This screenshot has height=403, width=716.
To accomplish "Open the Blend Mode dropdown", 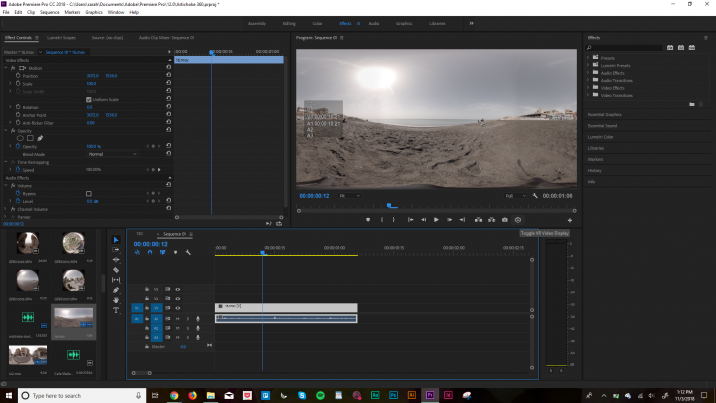I will [x=112, y=154].
